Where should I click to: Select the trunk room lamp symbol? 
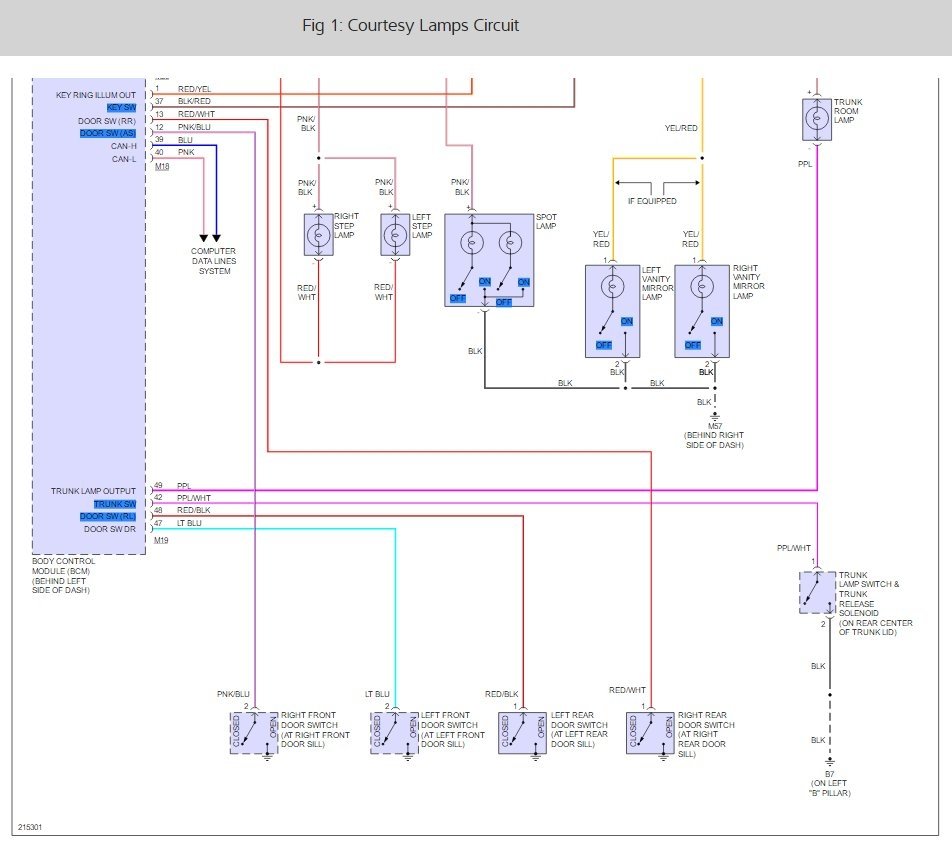tap(817, 119)
